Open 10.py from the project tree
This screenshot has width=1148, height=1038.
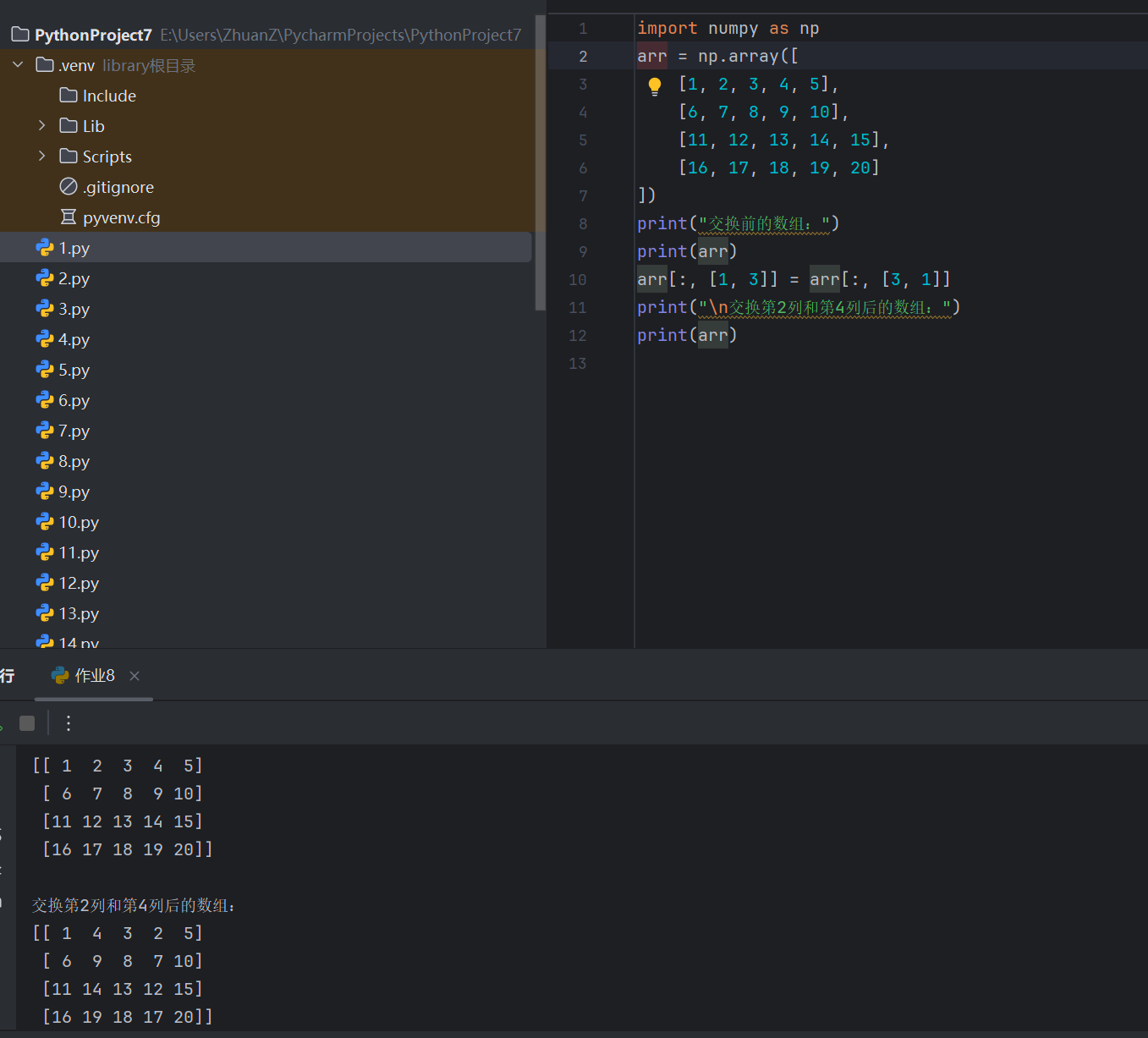78,522
